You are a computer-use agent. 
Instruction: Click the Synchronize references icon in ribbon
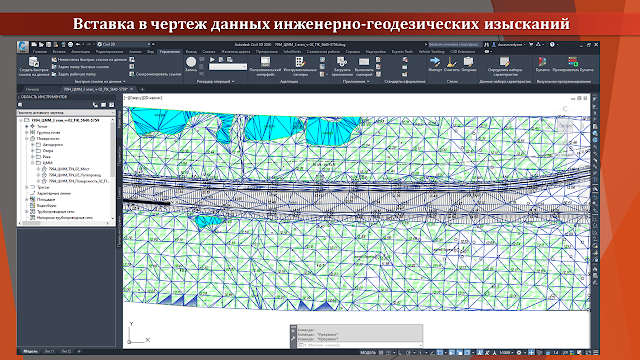pyautogui.click(x=132, y=74)
